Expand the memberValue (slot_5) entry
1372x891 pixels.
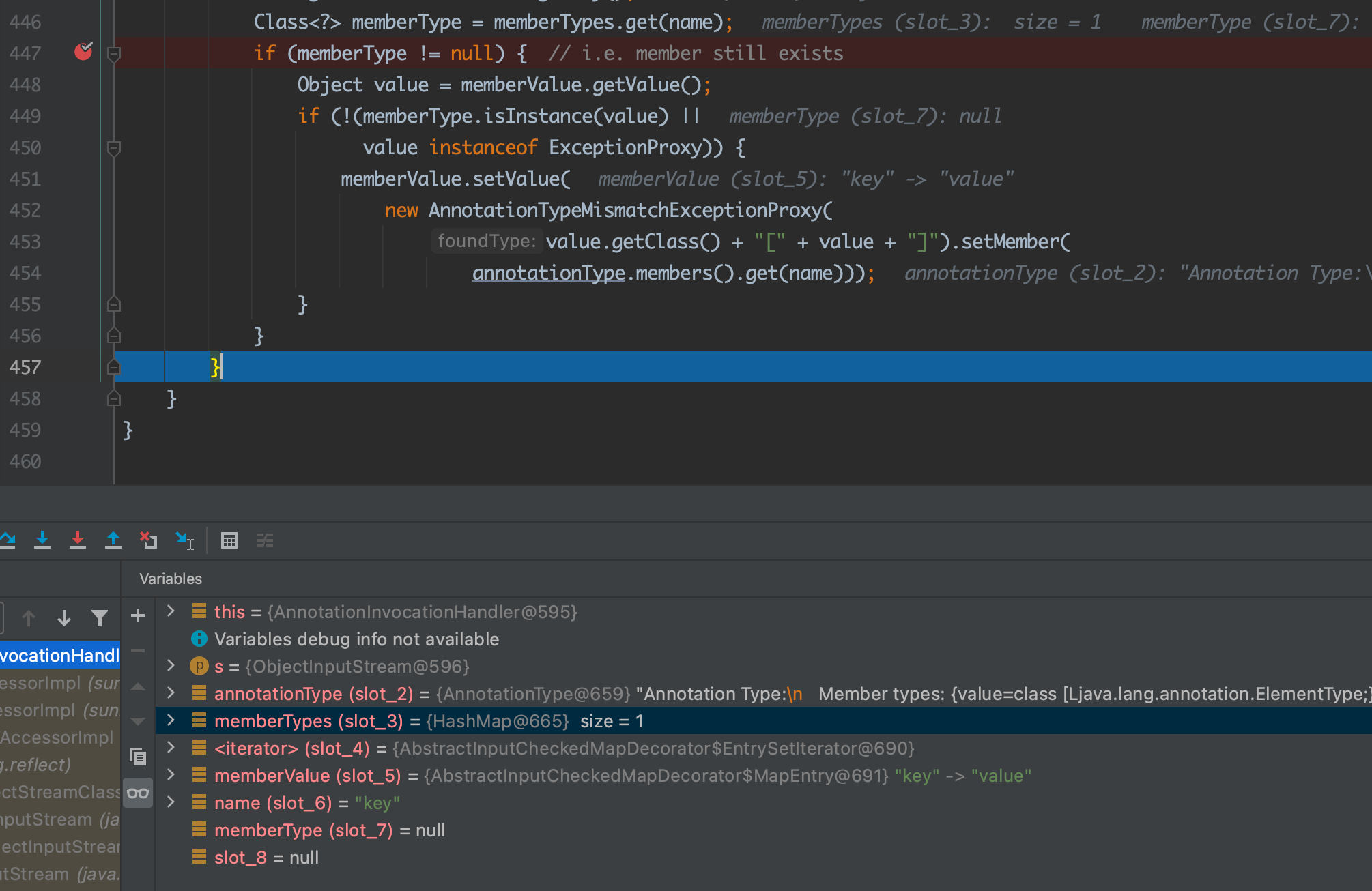click(x=171, y=775)
